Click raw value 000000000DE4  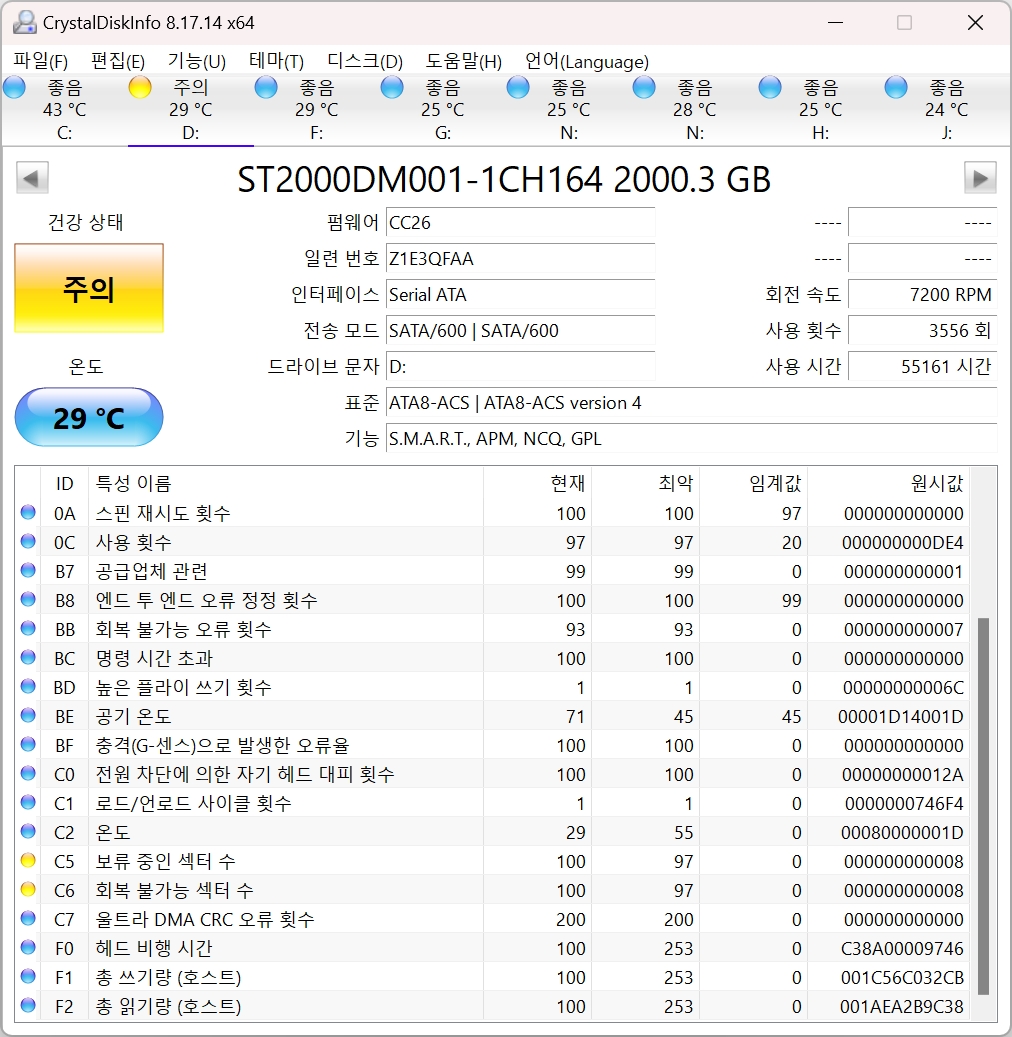903,543
